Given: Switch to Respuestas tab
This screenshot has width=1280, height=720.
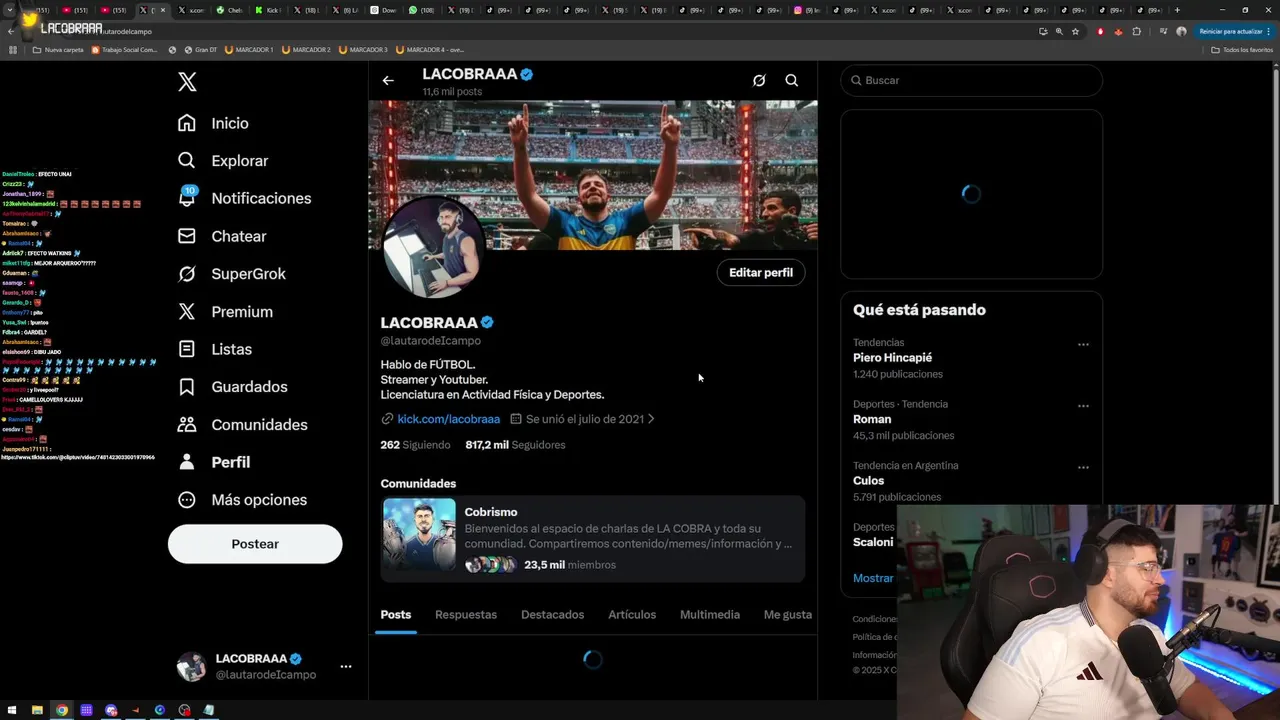Looking at the screenshot, I should [x=466, y=615].
